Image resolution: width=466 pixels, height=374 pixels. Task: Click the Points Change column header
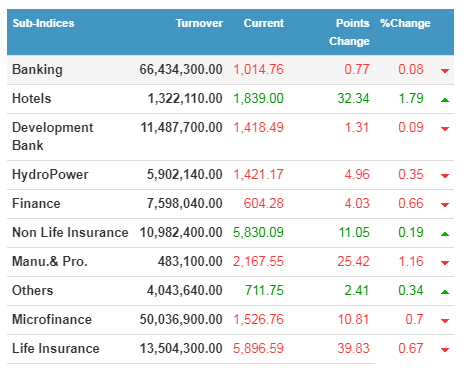click(x=349, y=32)
